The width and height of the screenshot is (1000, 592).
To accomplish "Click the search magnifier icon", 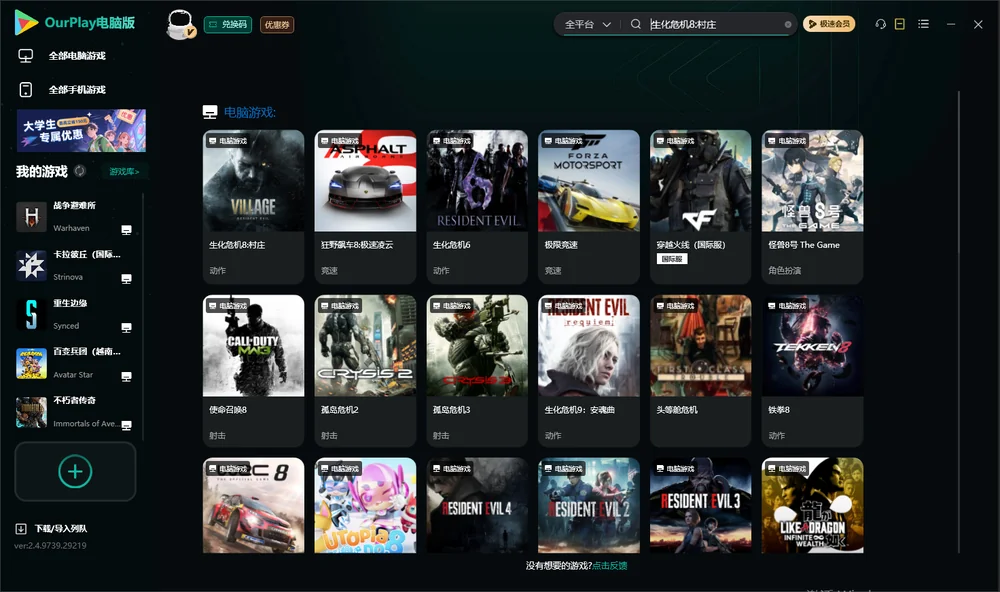I will coord(636,24).
